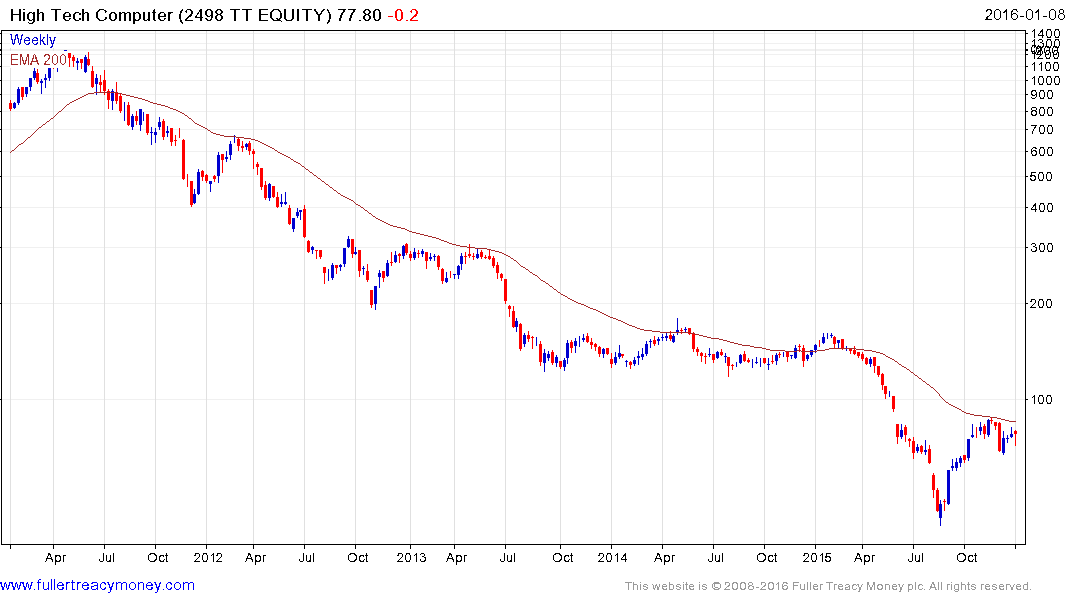Click the Apr label right after 2015
Image resolution: width=1075 pixels, height=600 pixels.
click(865, 557)
